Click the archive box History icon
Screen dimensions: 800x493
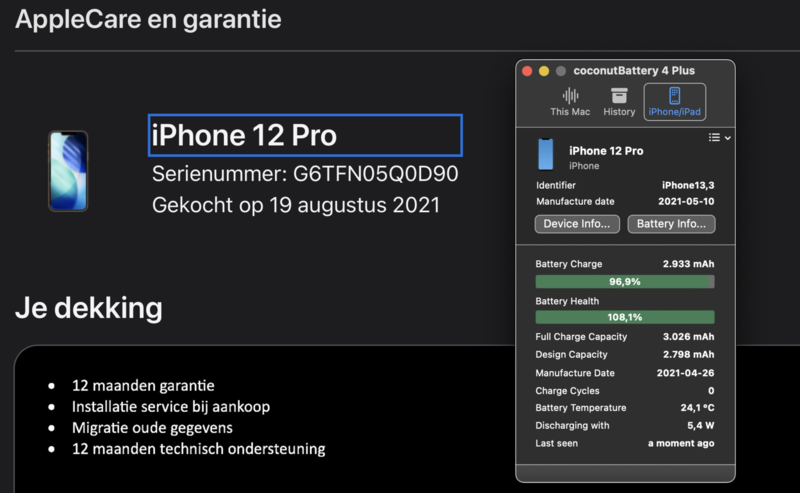619,95
